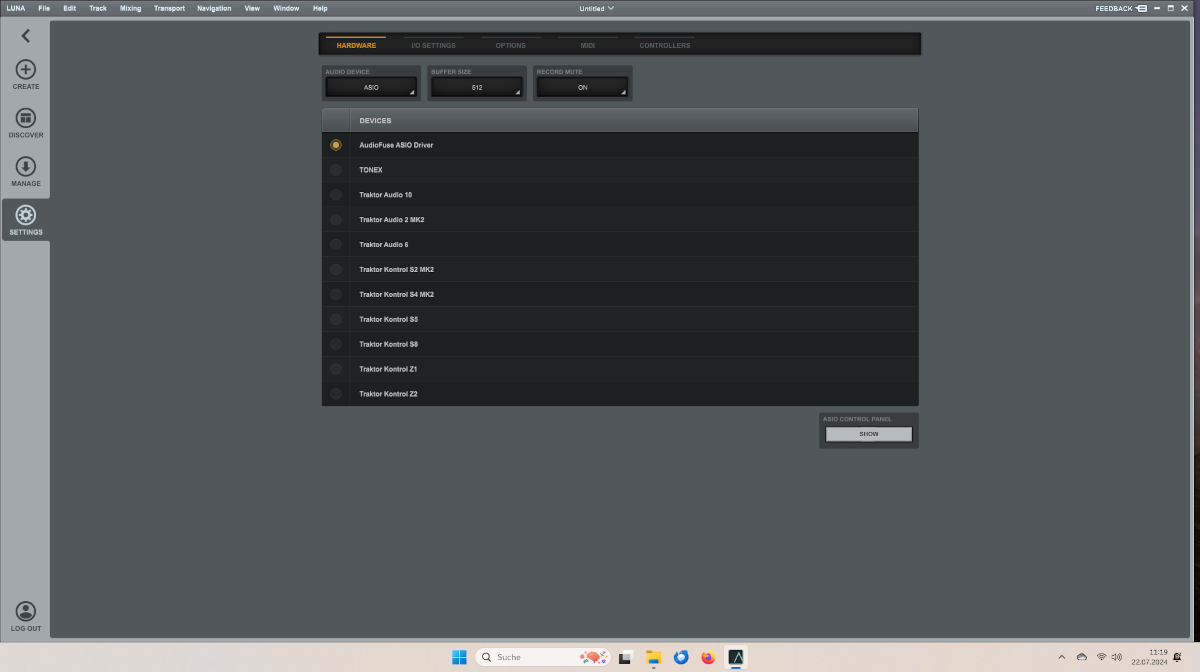Click the Traktor Audio 10 name text
Screen dimensions: 1200x672
tap(386, 195)
